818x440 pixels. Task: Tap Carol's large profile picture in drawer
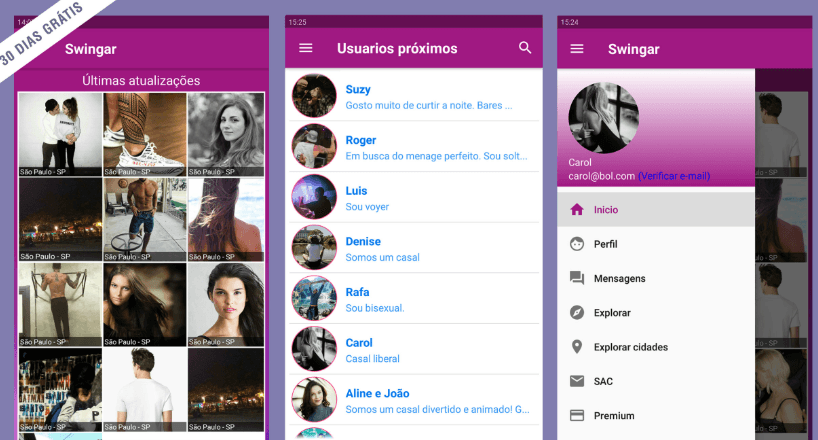[604, 117]
